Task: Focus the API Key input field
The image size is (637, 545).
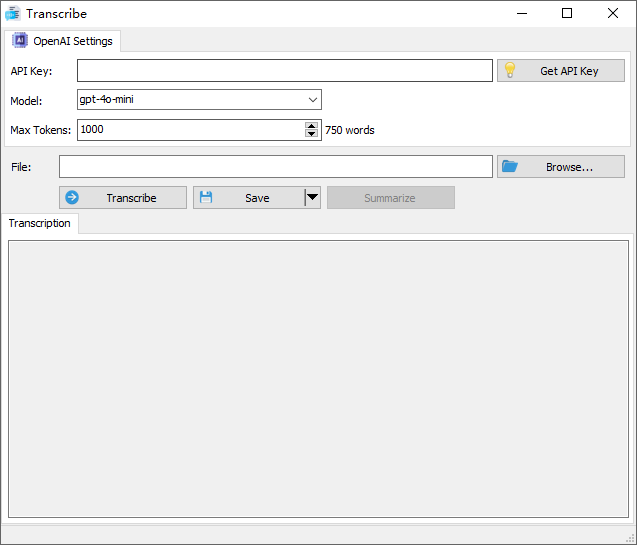Action: (x=285, y=71)
